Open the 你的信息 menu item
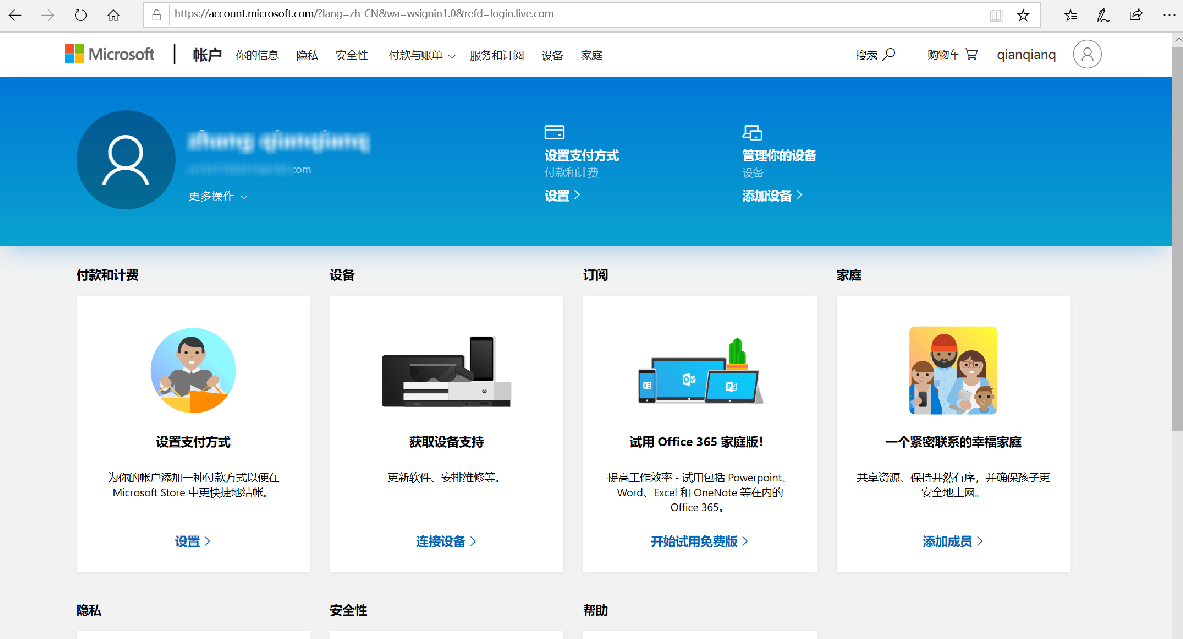Viewport: 1183px width, 639px height. click(x=257, y=55)
